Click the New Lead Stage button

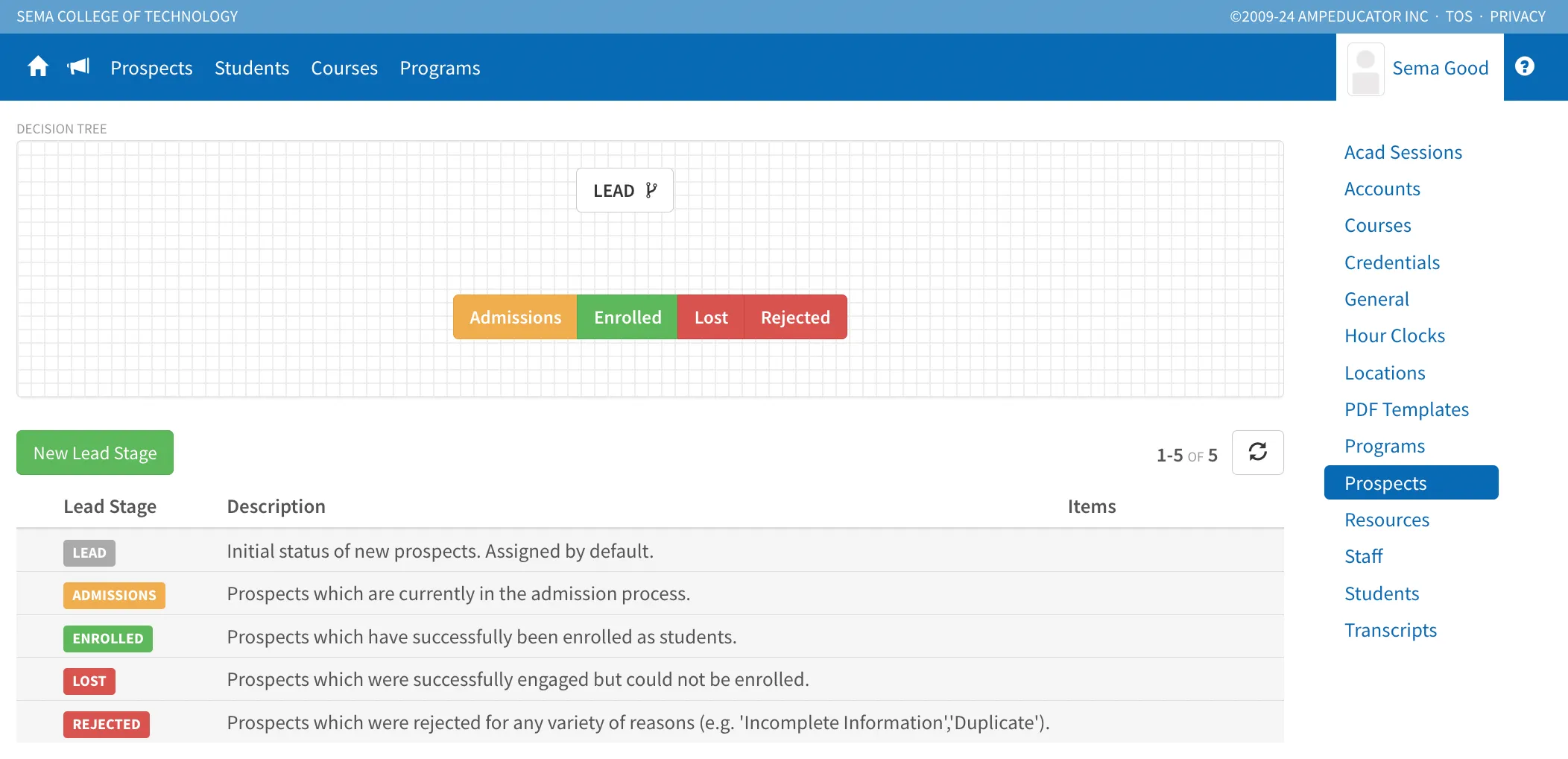95,453
